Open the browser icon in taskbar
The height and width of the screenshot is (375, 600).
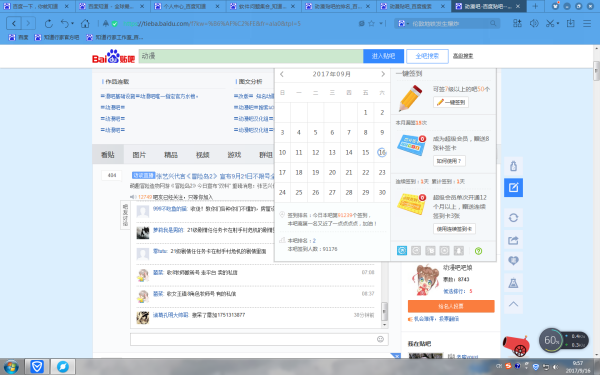pos(62,367)
